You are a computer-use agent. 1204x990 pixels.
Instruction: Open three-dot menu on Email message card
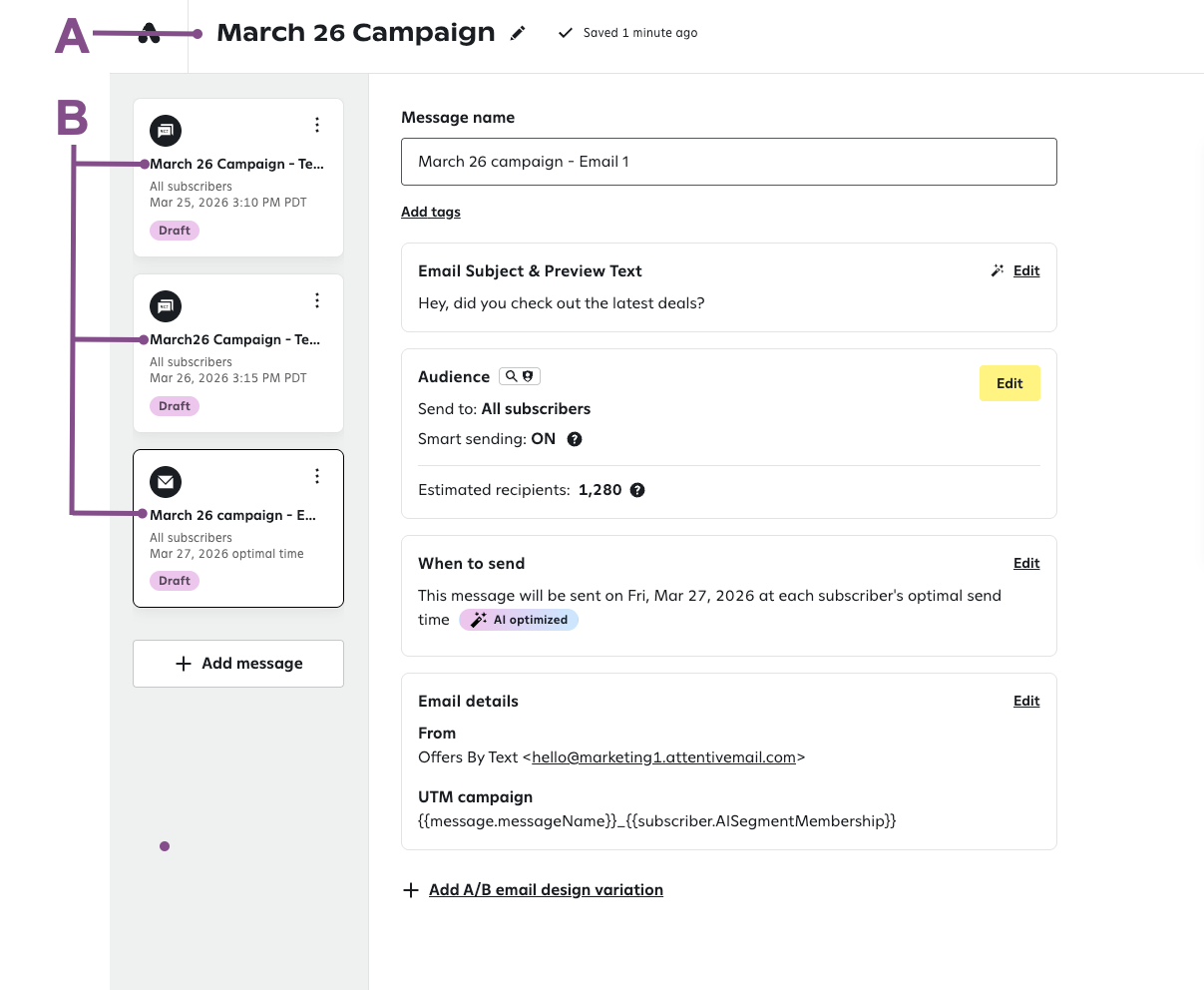pos(317,476)
